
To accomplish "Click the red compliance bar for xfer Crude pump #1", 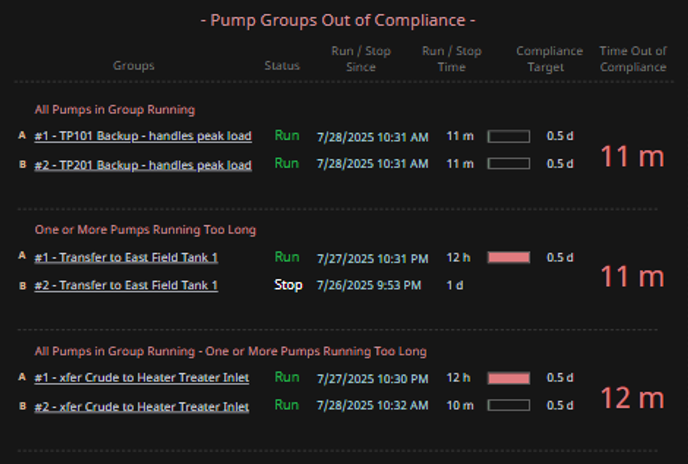I will click(x=508, y=378).
